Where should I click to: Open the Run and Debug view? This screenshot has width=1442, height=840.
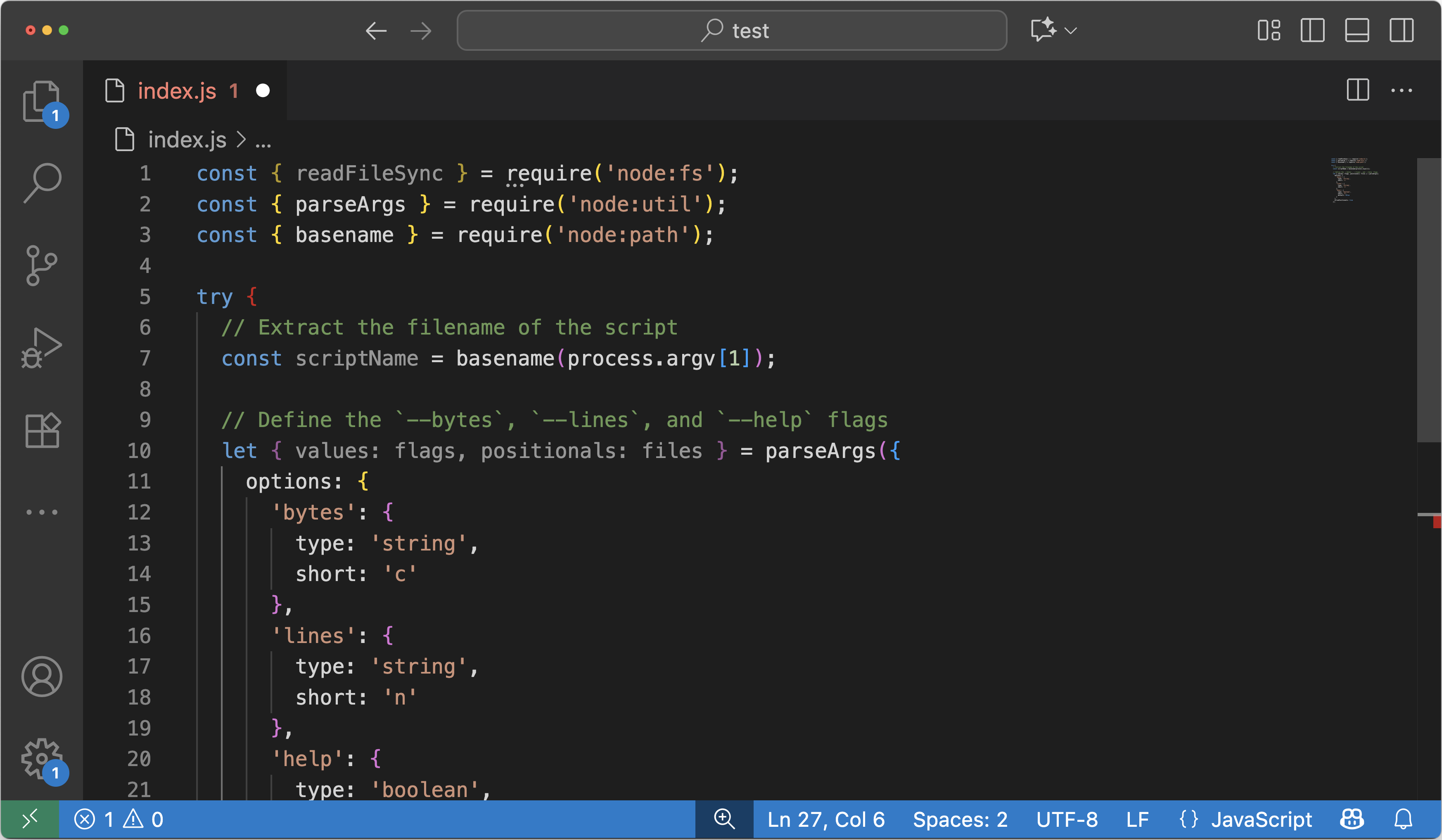point(42,348)
